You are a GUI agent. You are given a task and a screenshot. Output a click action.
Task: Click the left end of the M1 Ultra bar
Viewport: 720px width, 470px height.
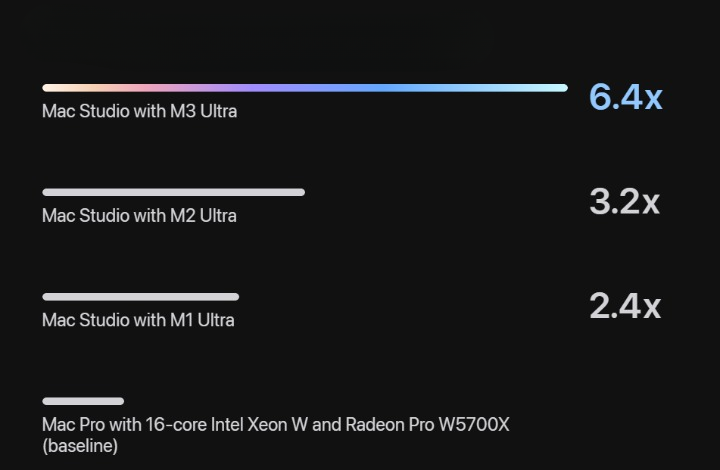pos(46,297)
